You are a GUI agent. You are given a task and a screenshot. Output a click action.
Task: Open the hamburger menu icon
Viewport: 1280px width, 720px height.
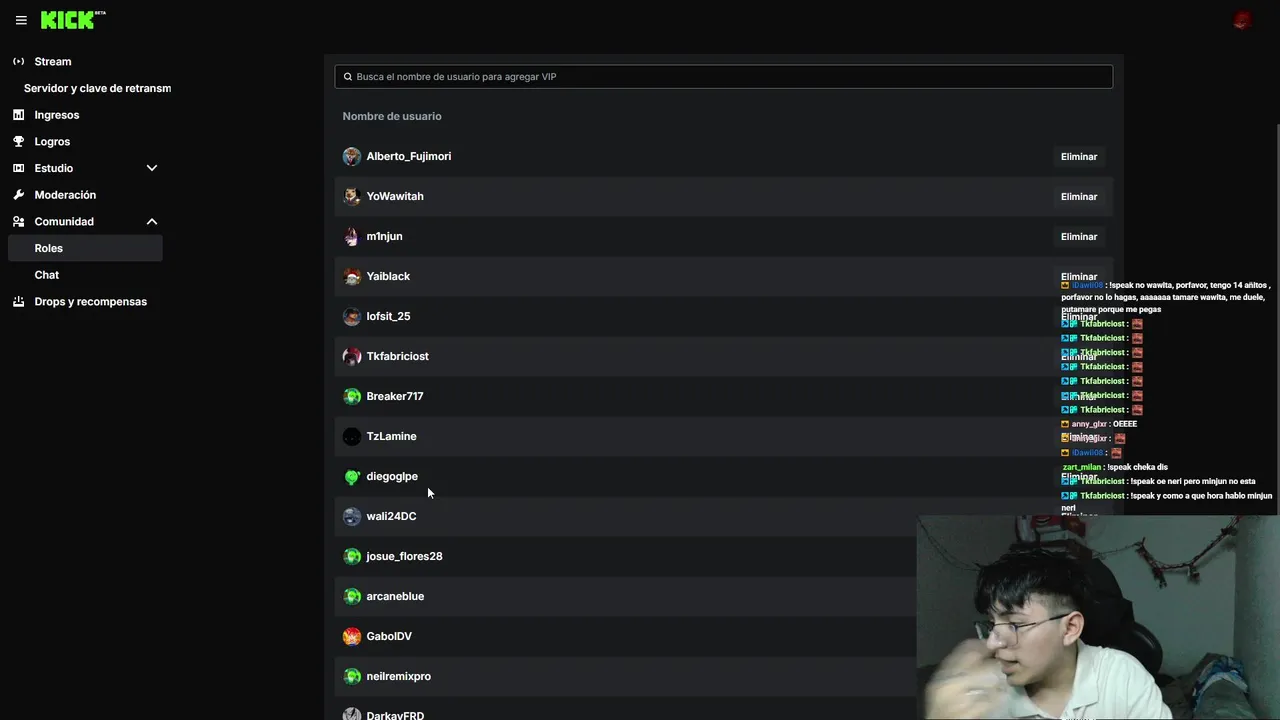pyautogui.click(x=21, y=20)
